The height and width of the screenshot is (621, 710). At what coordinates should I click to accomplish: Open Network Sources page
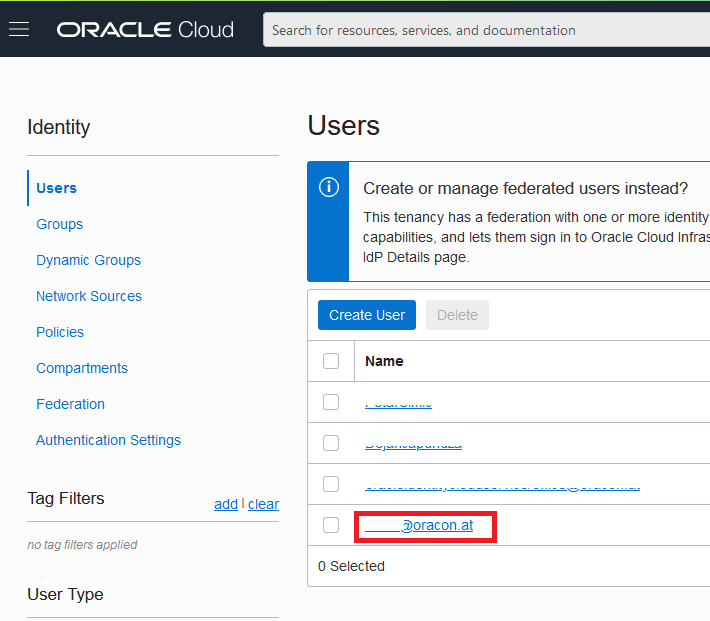(x=89, y=296)
